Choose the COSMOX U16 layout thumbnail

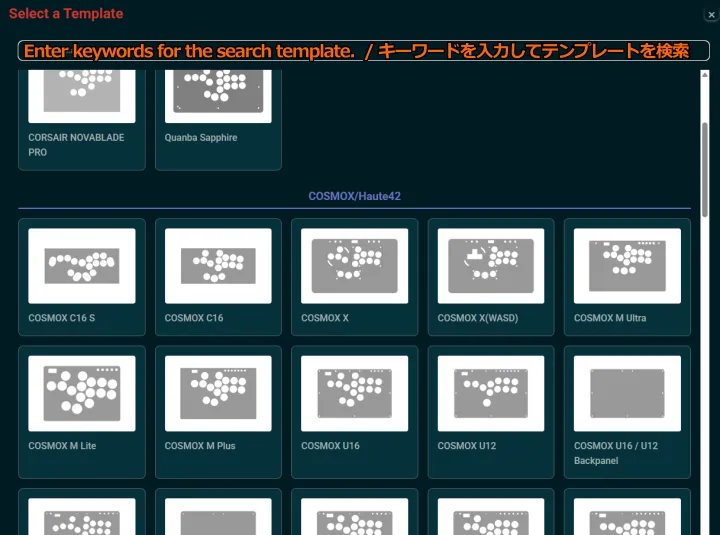click(354, 394)
